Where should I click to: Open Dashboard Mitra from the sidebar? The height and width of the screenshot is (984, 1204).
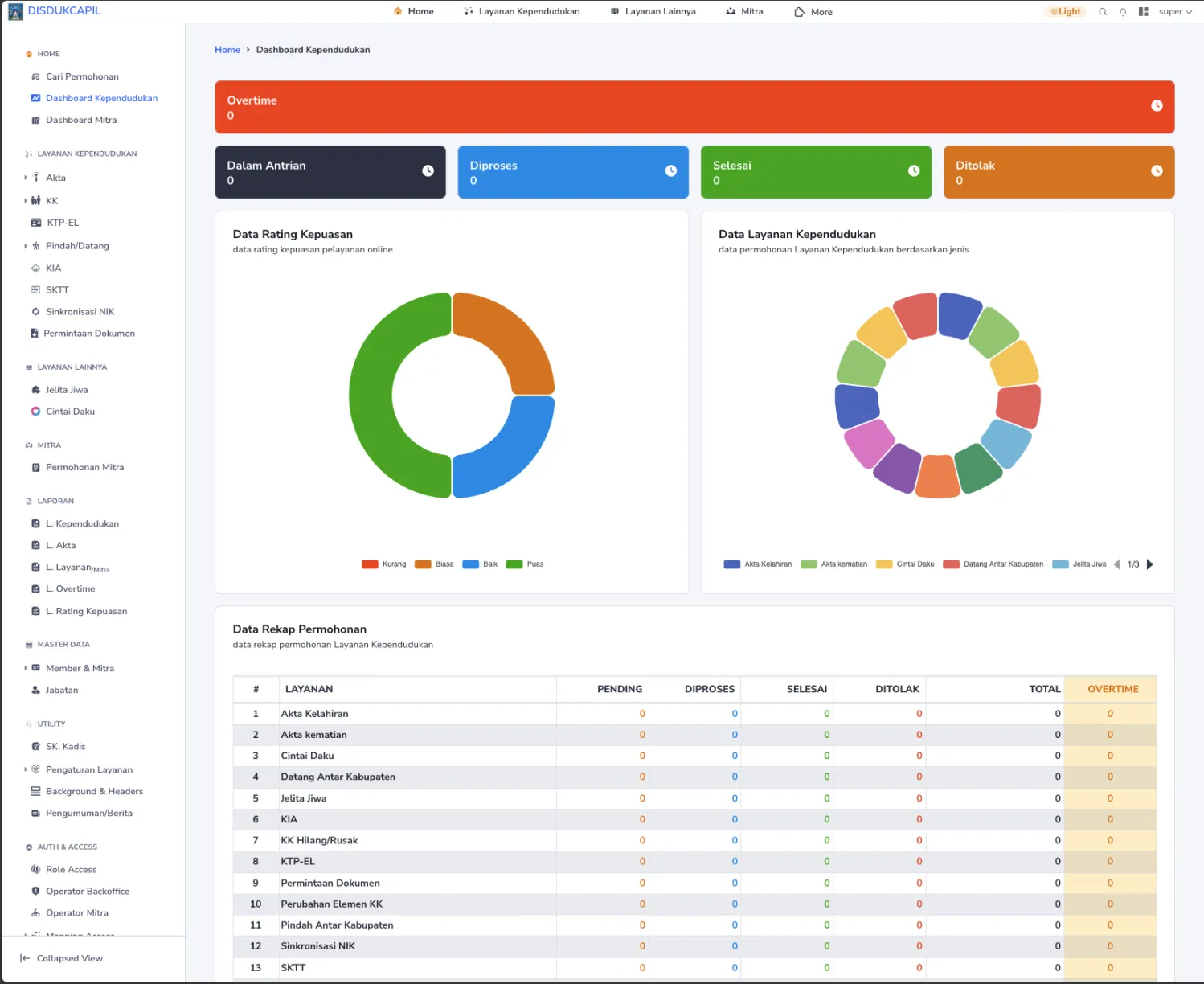[81, 120]
